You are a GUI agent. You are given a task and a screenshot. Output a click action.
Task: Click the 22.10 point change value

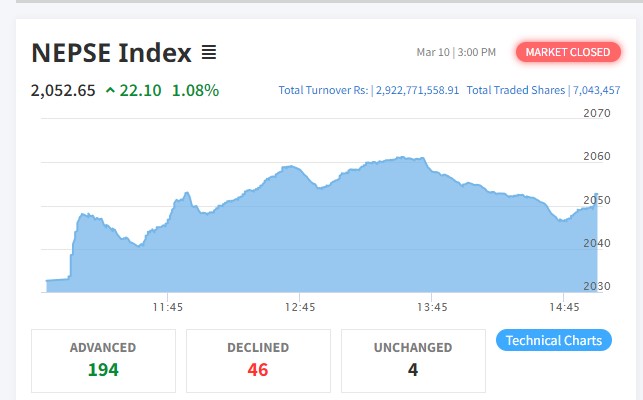click(x=140, y=91)
